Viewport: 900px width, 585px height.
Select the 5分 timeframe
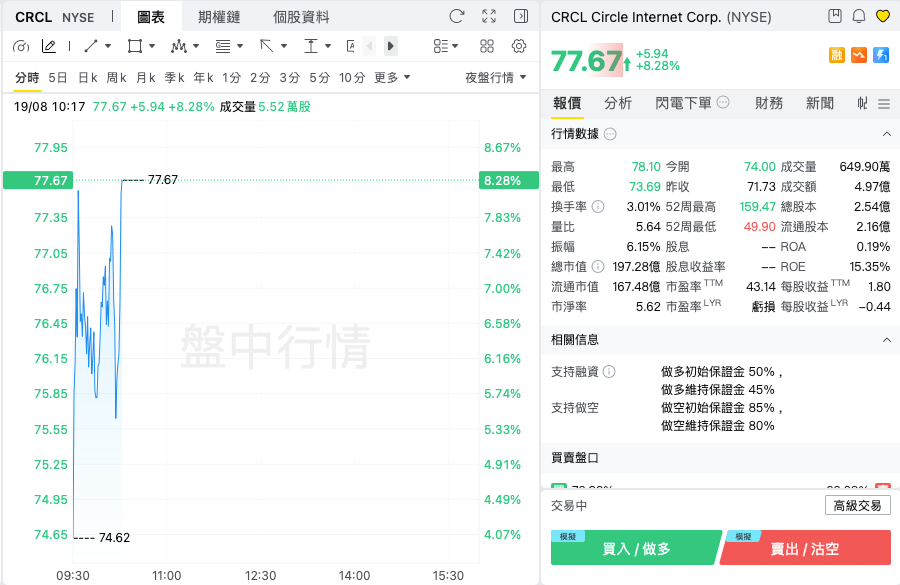point(320,78)
